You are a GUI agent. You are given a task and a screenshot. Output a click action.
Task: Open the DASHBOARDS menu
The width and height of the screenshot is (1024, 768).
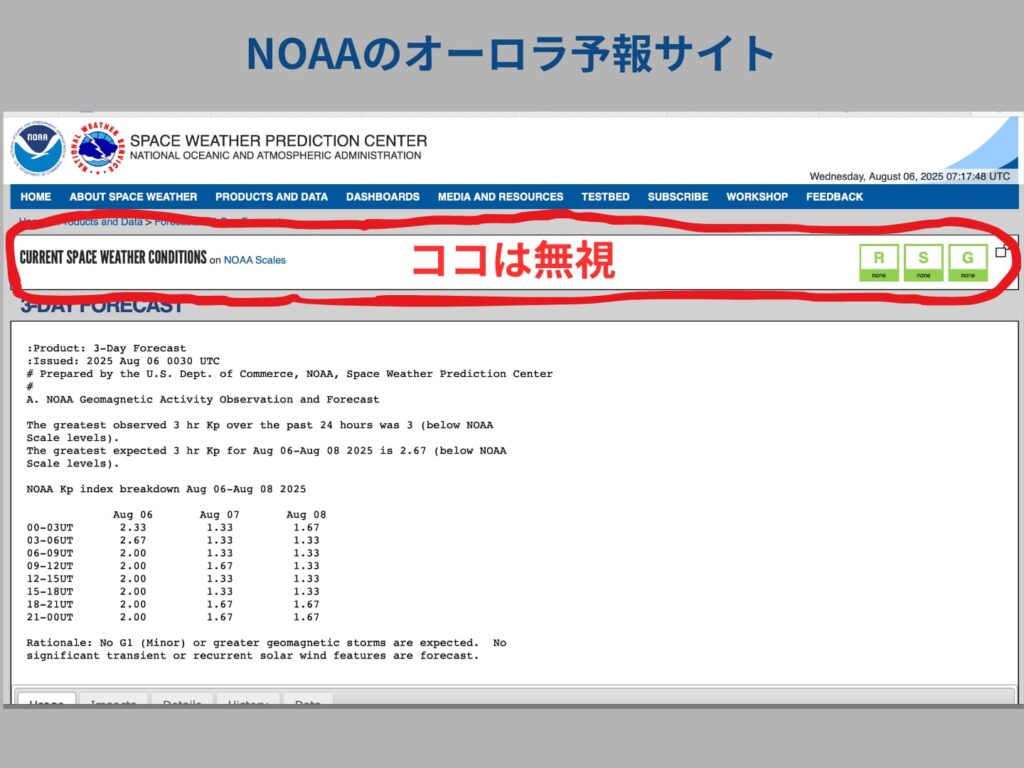383,197
